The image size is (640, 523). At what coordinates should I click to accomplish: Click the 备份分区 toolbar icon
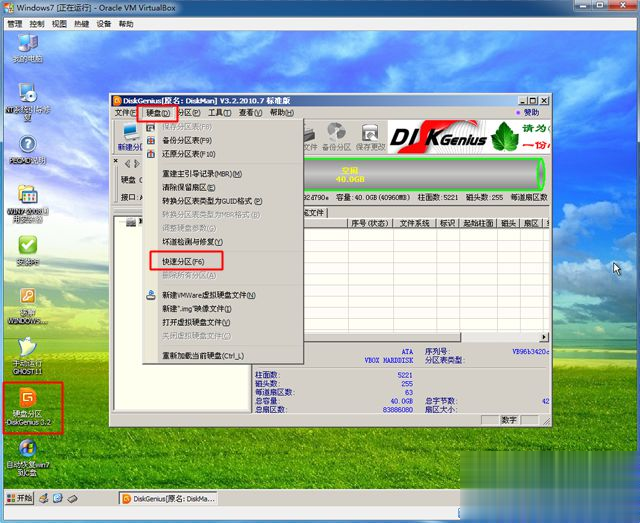point(336,136)
